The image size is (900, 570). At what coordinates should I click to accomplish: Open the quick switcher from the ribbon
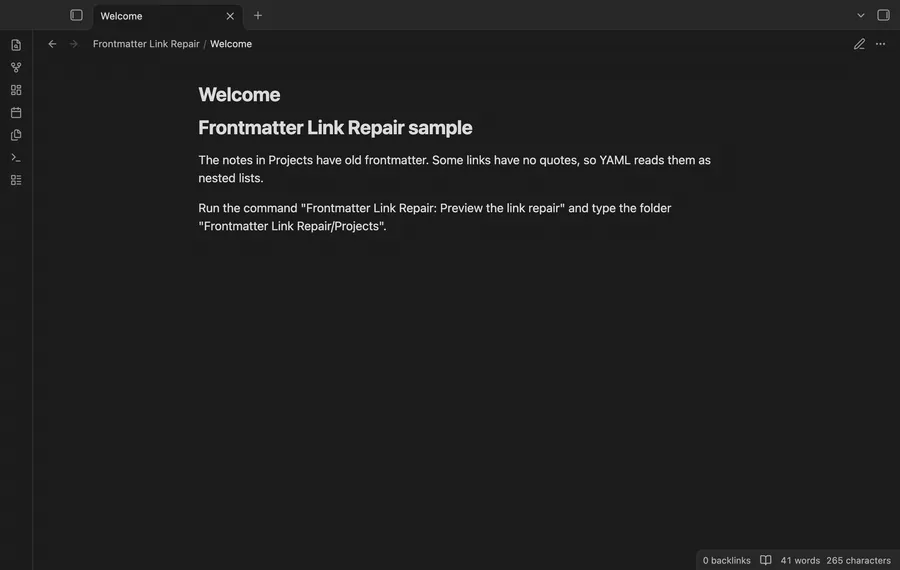pyautogui.click(x=16, y=45)
